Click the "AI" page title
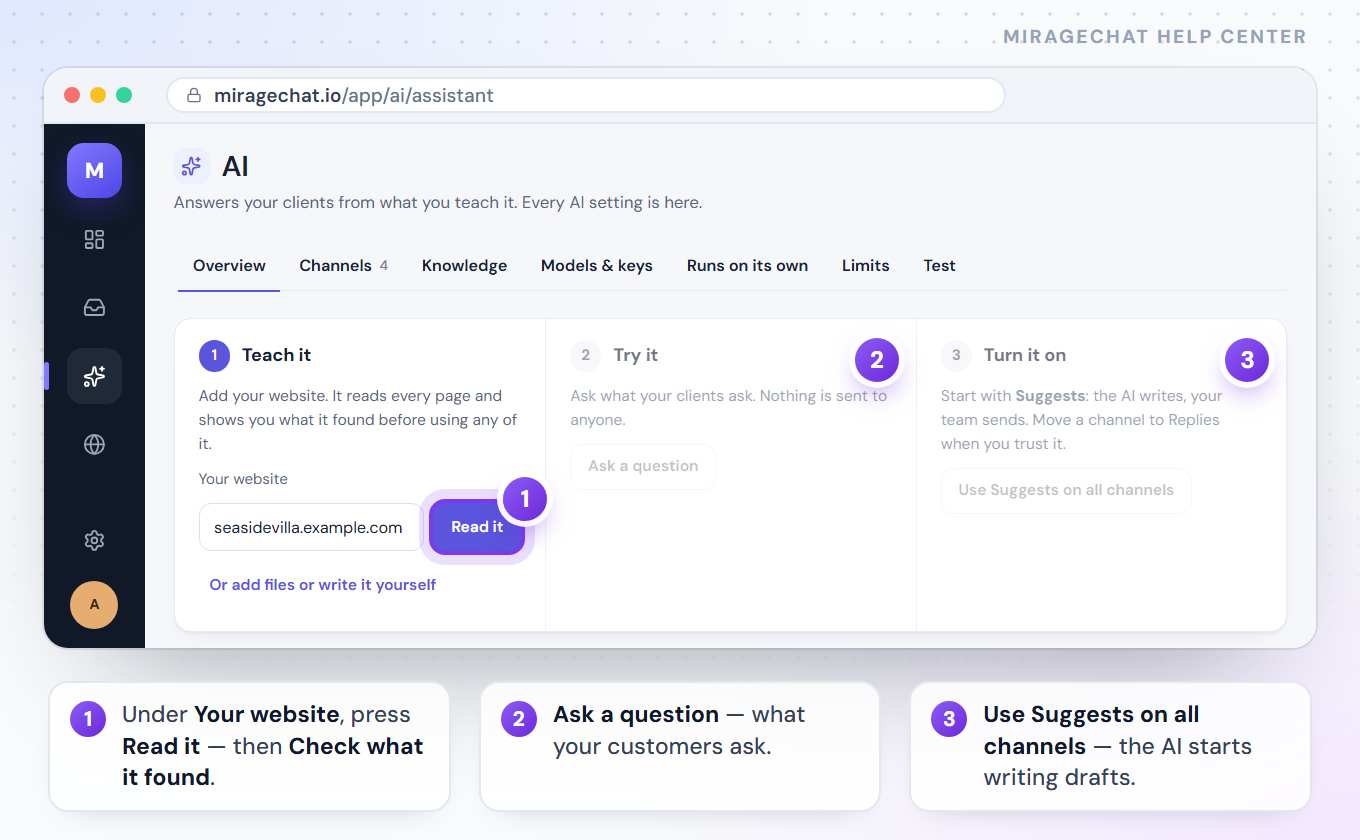1360x840 pixels. pyautogui.click(x=235, y=166)
